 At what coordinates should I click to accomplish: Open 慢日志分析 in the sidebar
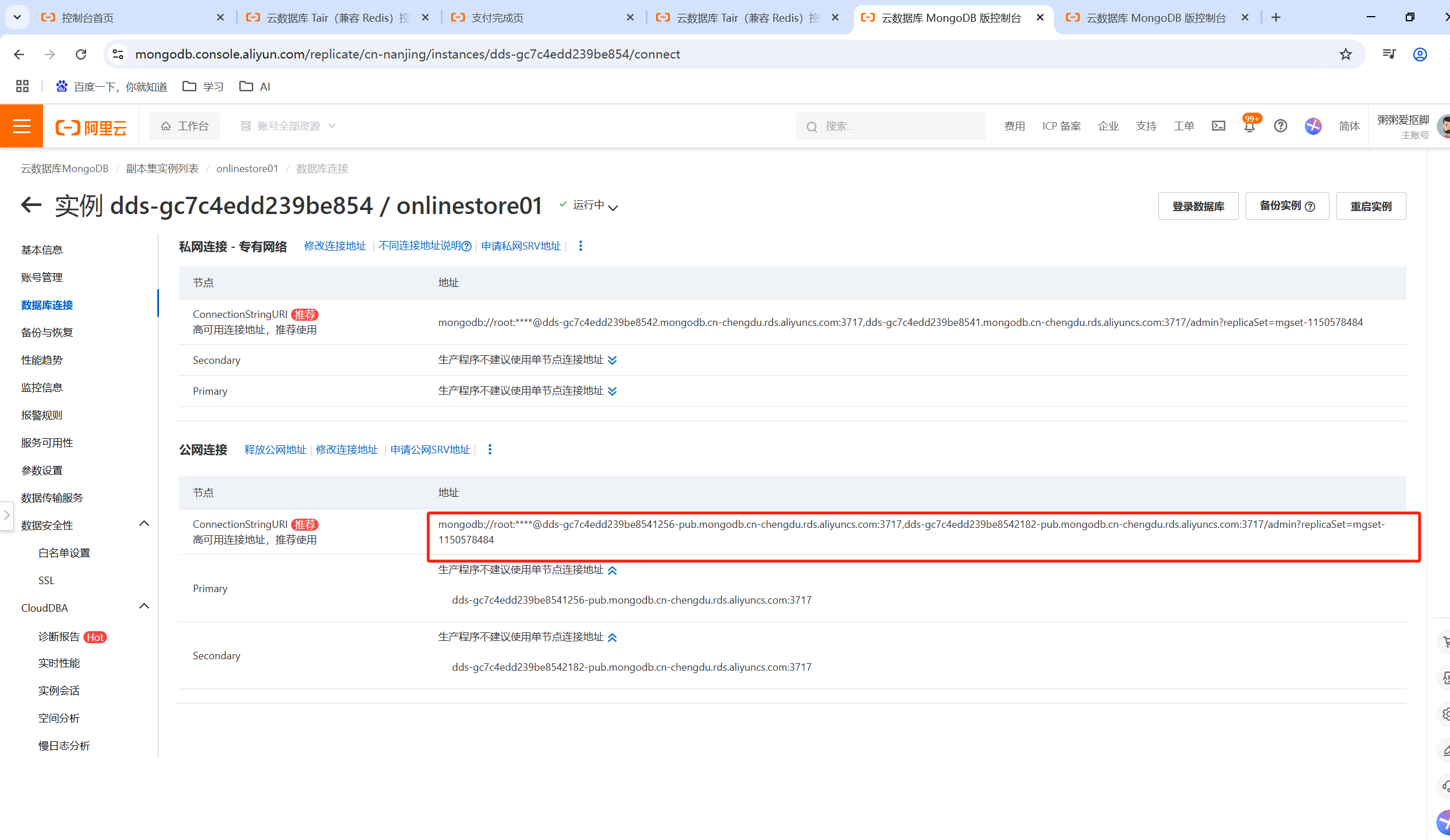tap(64, 746)
